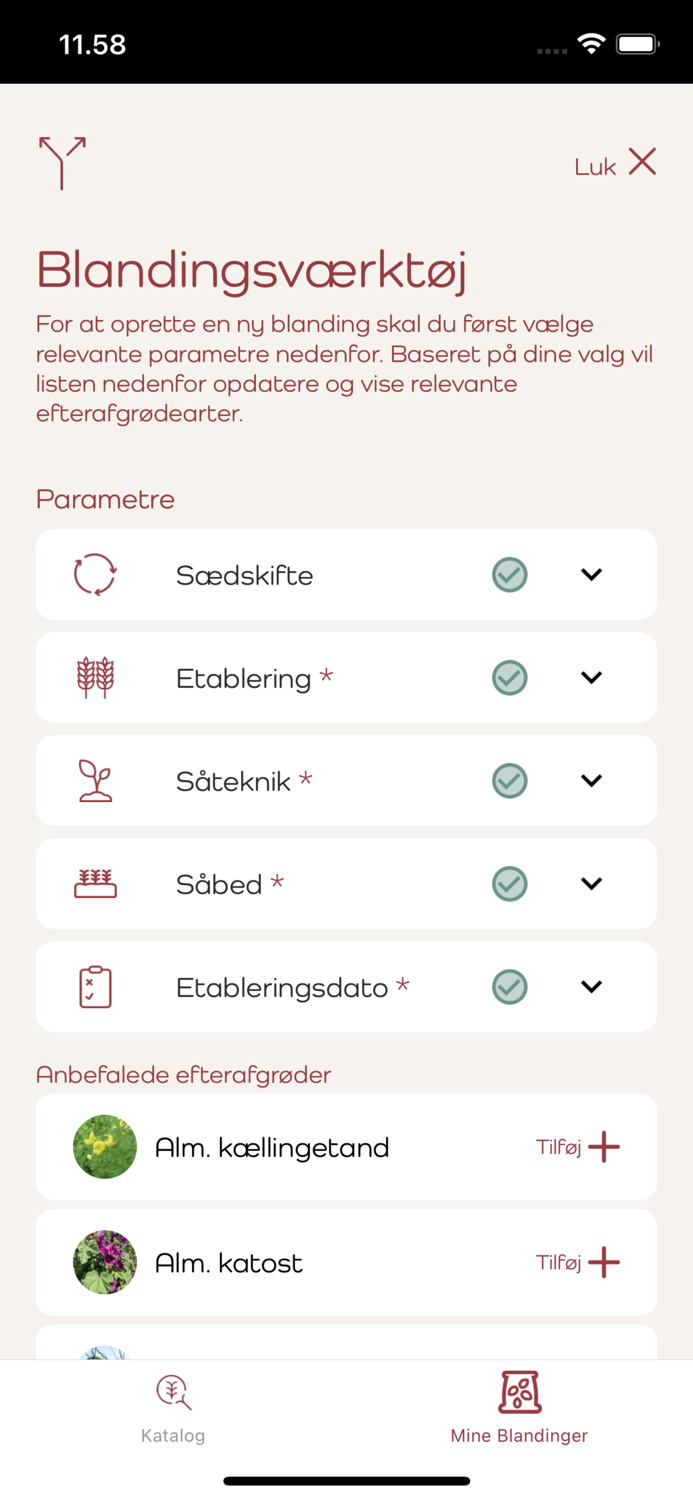Viewport: 693px width, 1500px height.
Task: Open the Katalog magnifier icon
Action: 173,1391
